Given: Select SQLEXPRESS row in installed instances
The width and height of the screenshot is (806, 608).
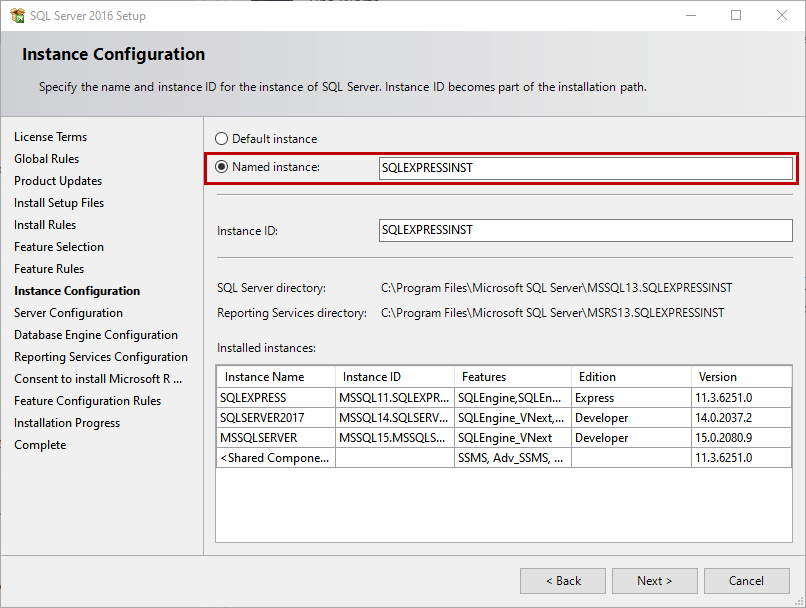Looking at the screenshot, I should 276,398.
